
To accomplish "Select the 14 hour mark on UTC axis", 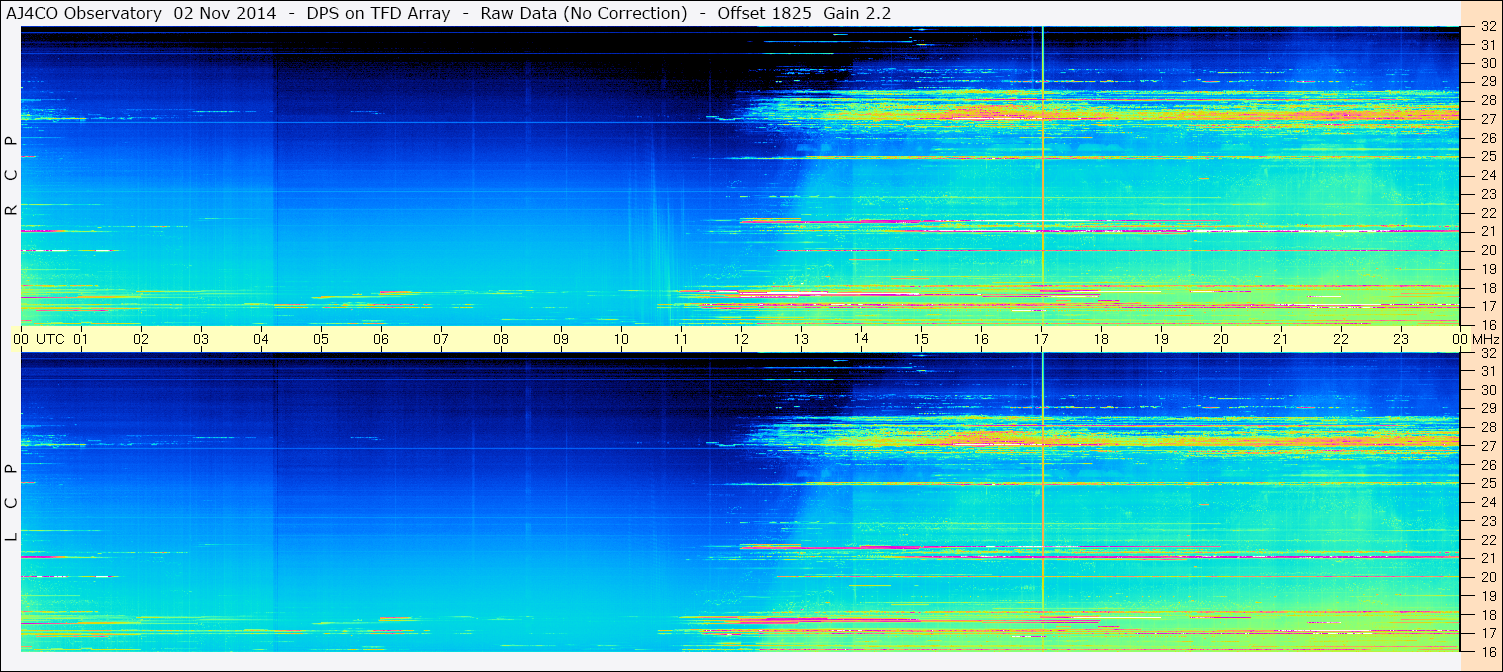I will click(861, 339).
